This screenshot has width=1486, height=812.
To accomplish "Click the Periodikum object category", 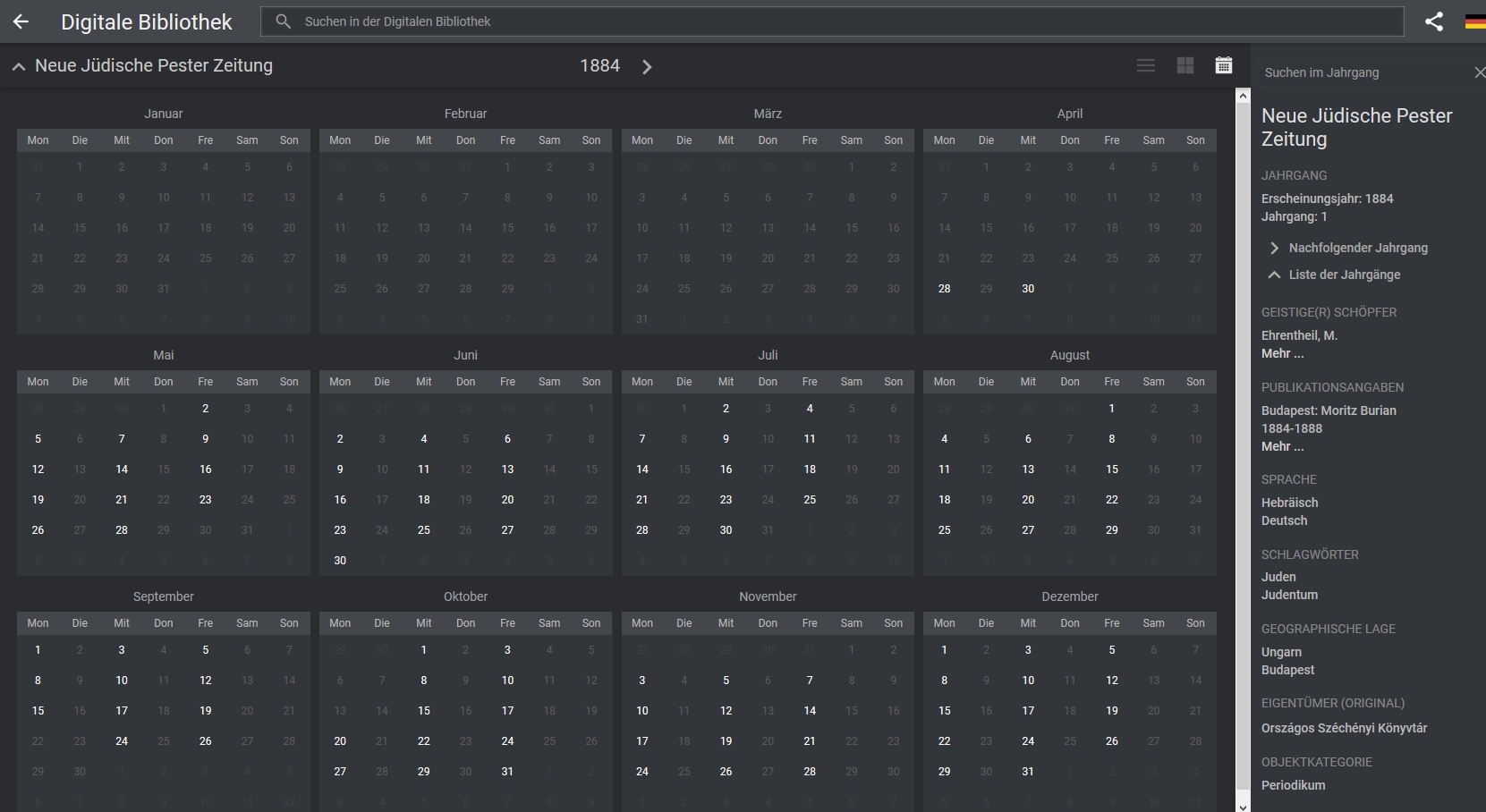I will click(1293, 785).
